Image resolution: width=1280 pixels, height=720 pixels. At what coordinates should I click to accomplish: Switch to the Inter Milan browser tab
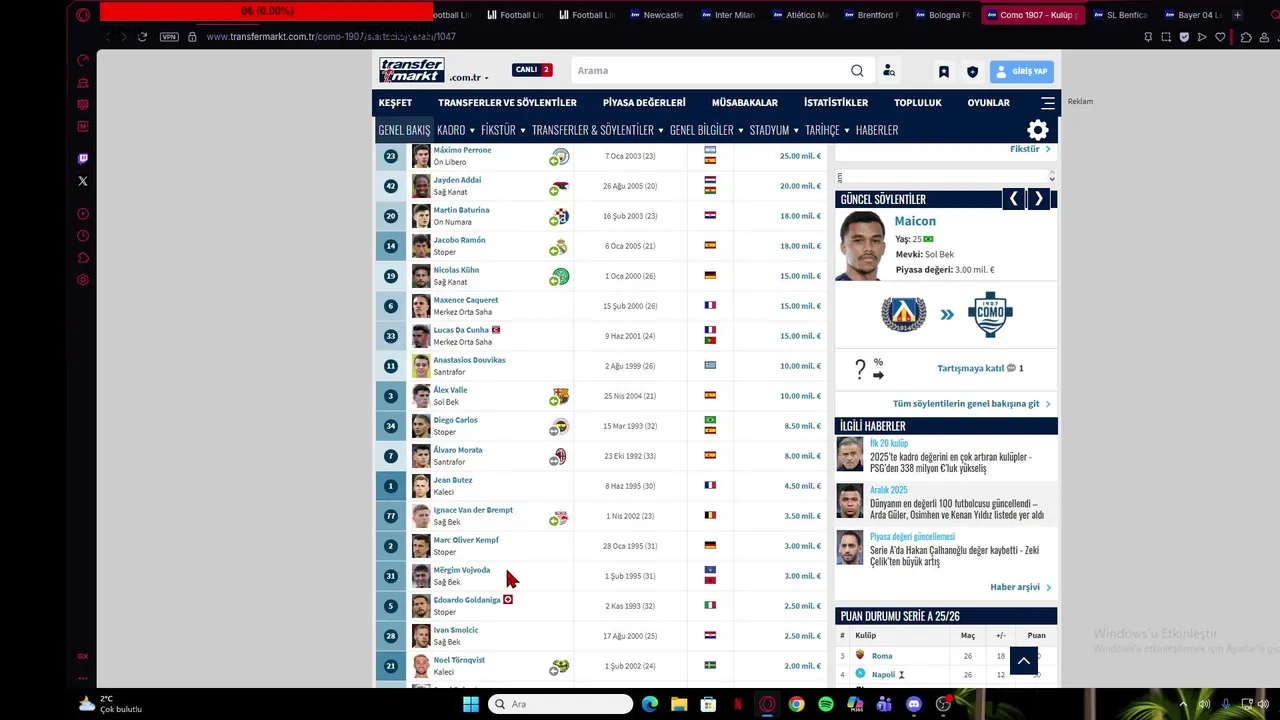[x=728, y=15]
